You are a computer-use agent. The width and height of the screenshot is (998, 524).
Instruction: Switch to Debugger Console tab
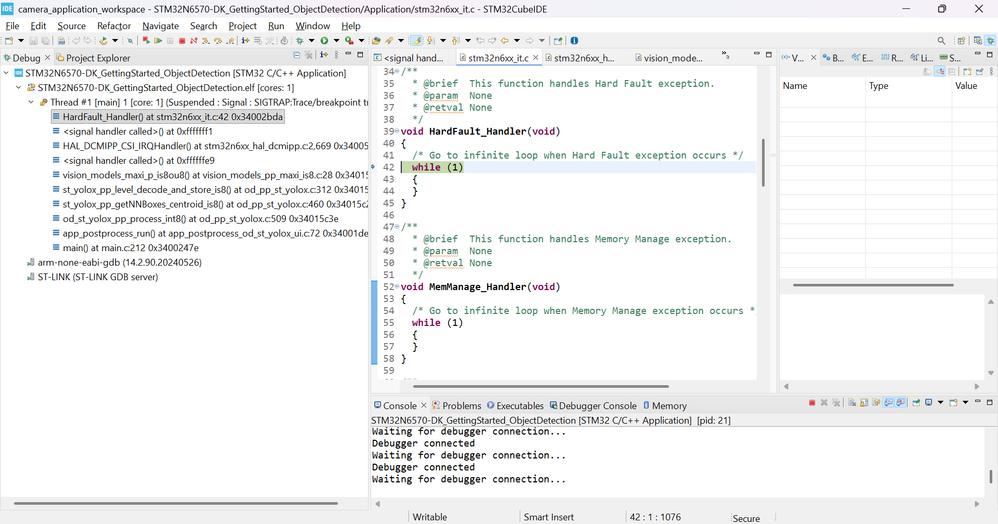tap(593, 406)
